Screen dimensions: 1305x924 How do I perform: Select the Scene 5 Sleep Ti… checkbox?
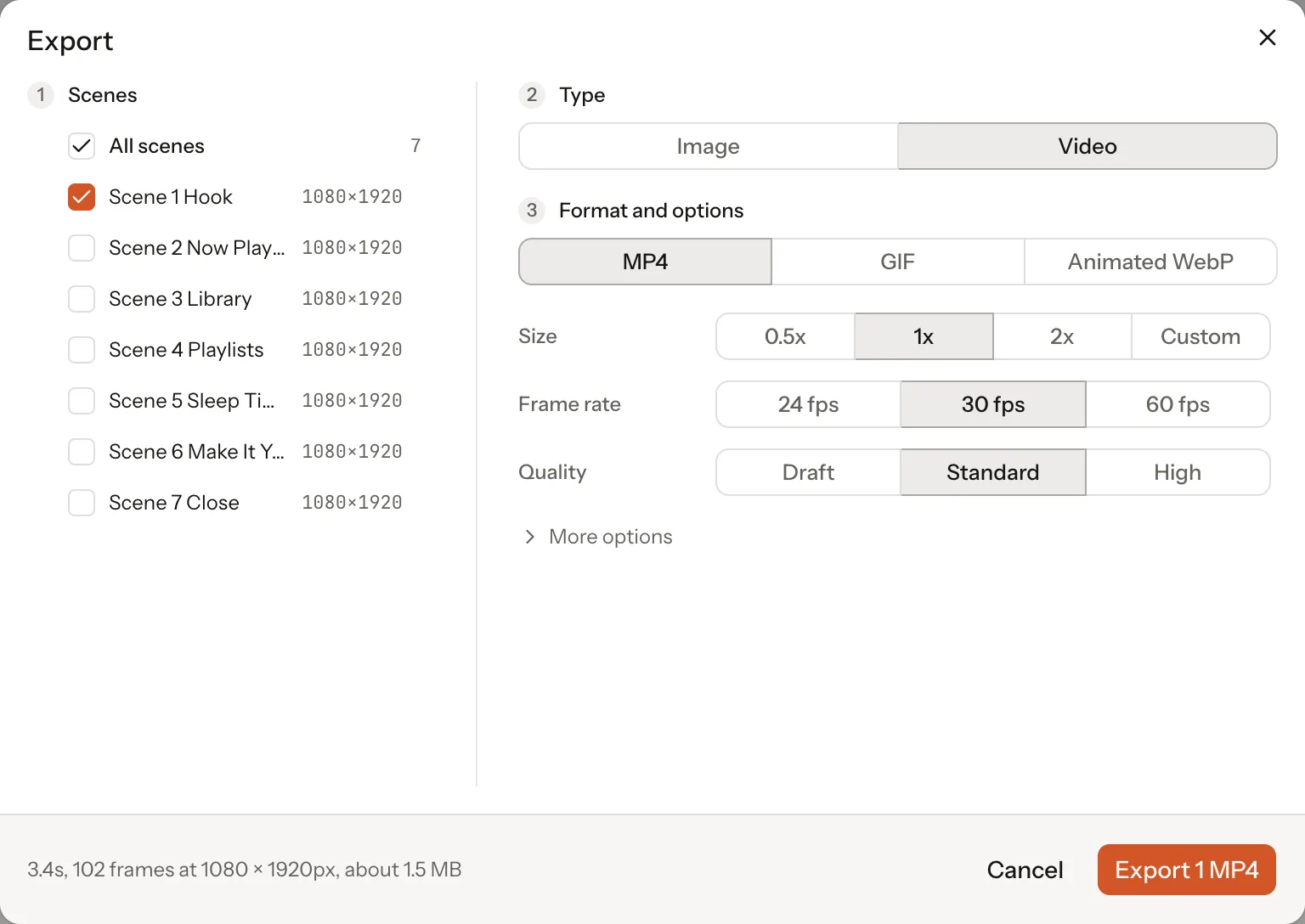[x=82, y=401]
